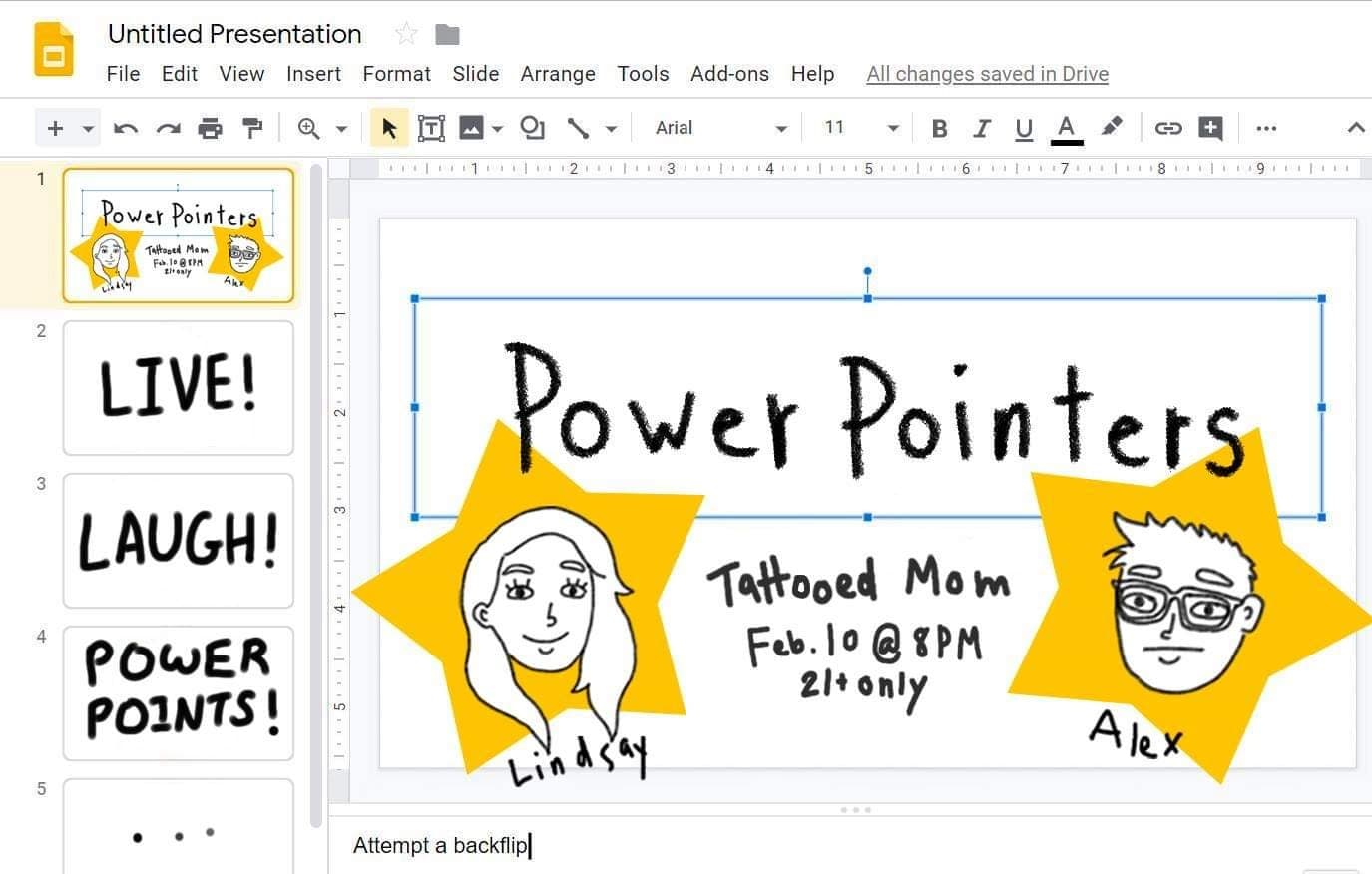Screen dimensions: 1372x874
Task: Open the Arrange menu
Action: [558, 74]
